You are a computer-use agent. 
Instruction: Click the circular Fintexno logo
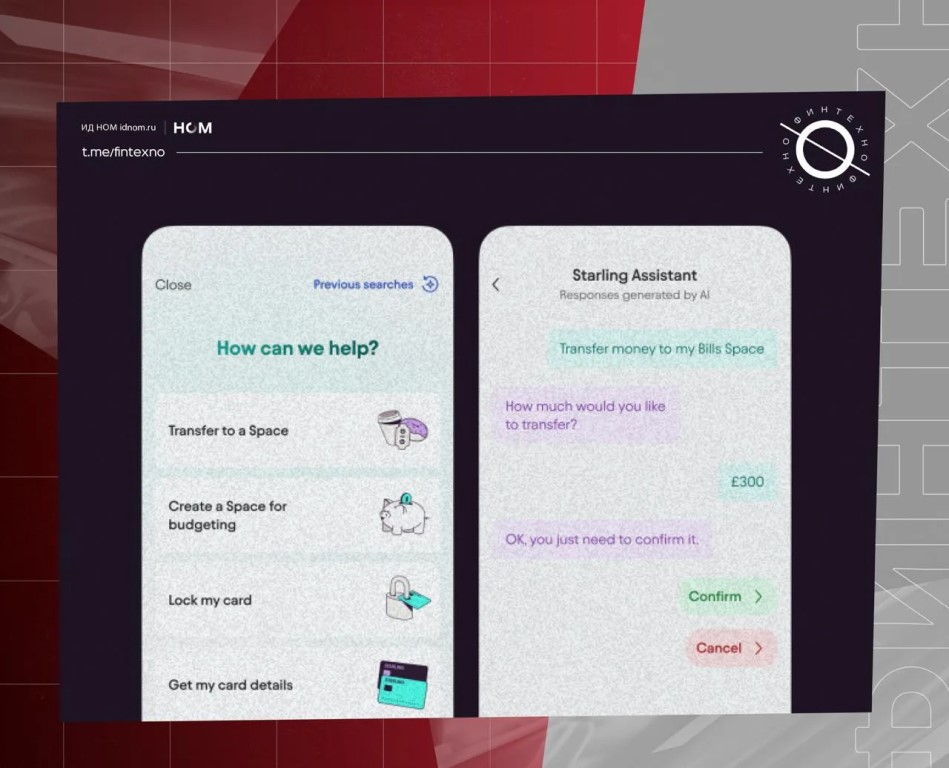tap(824, 151)
